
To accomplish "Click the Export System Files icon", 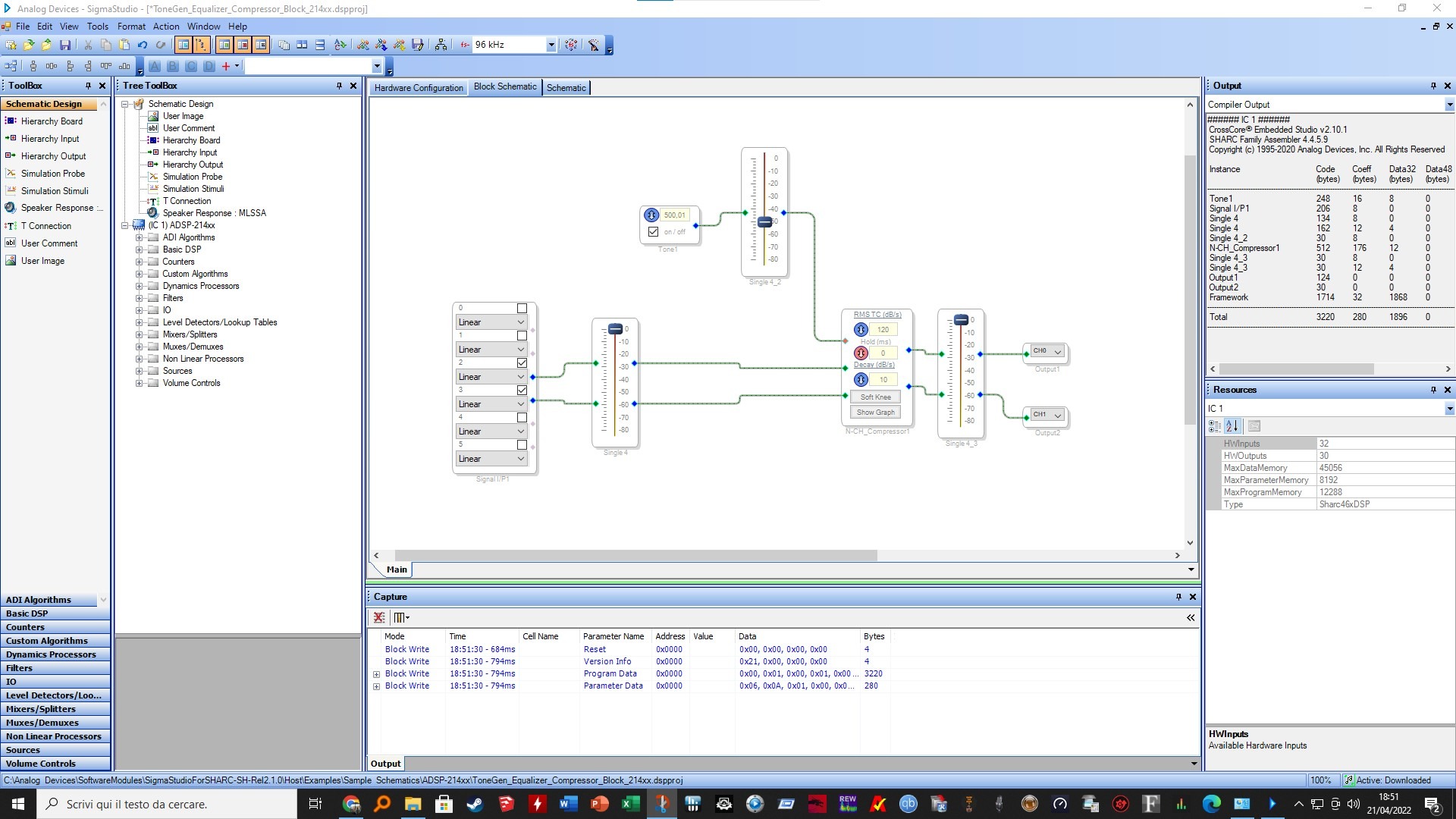I will [418, 45].
